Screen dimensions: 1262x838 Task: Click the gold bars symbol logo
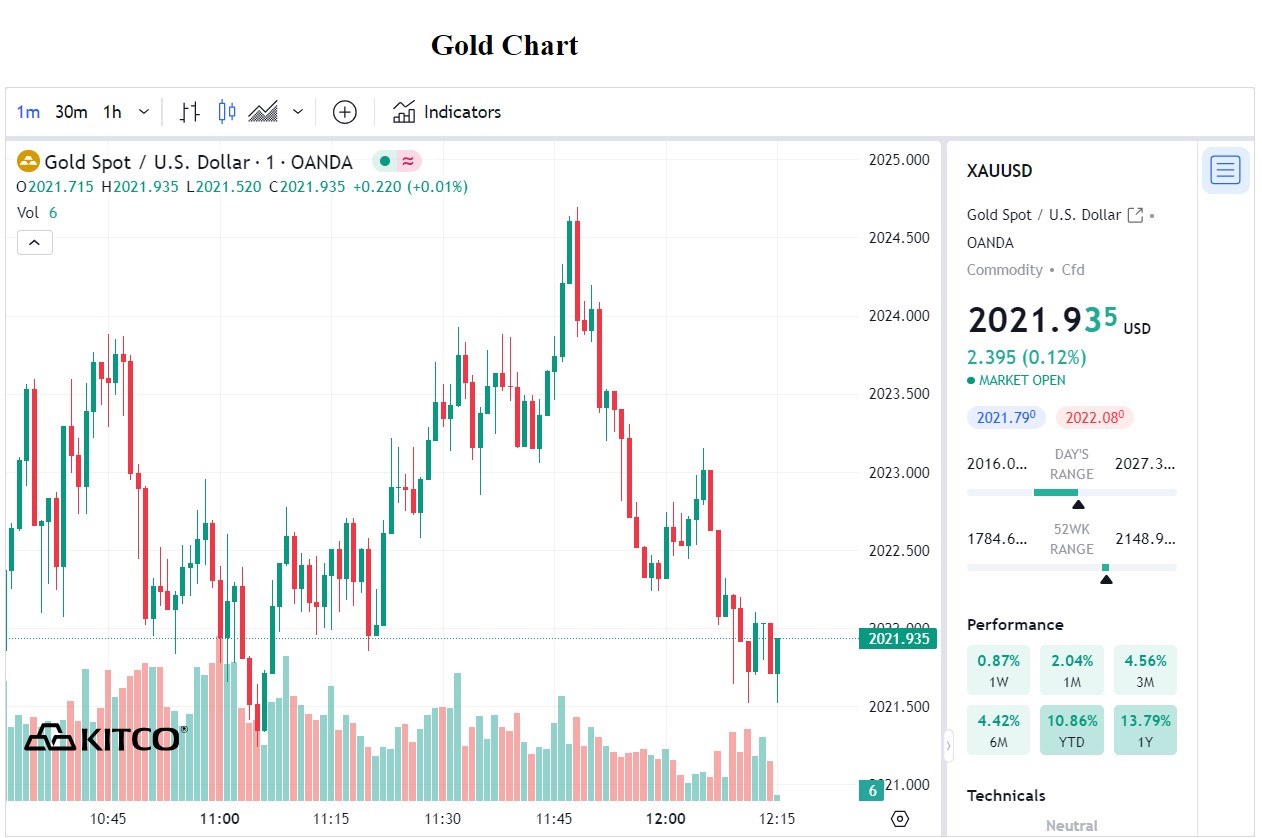click(x=29, y=162)
